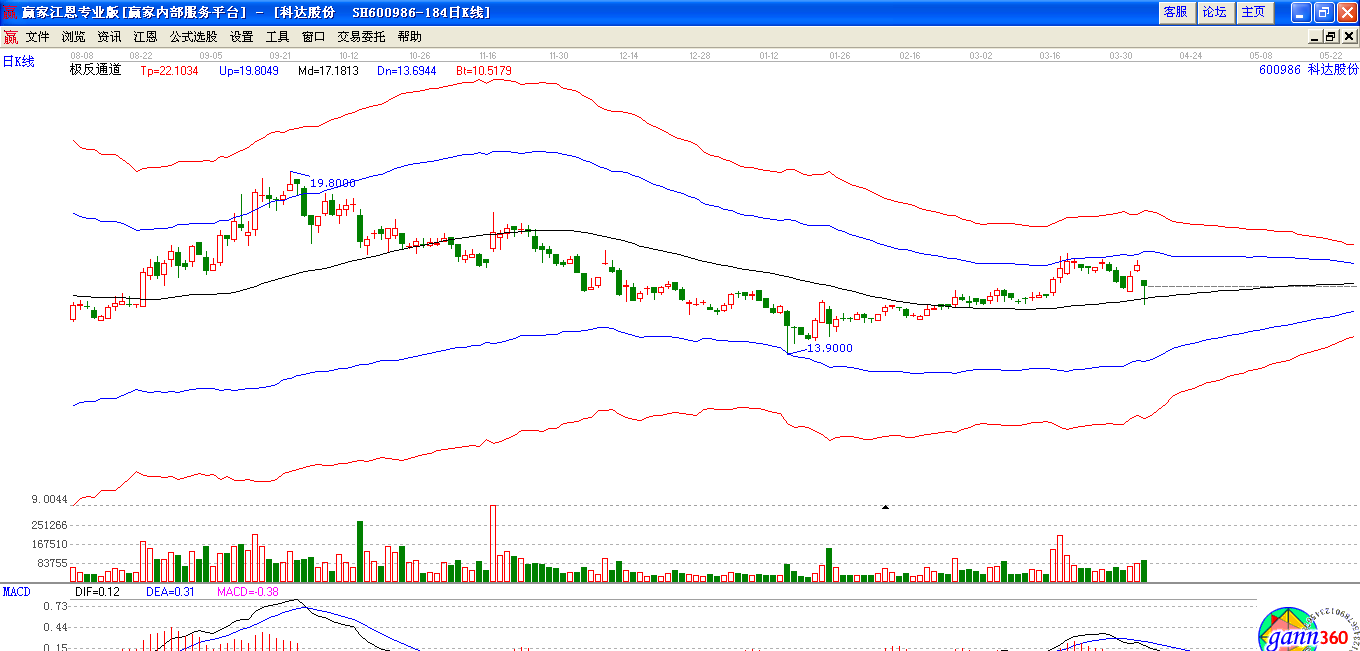1360x651 pixels.
Task: Click the 03-16 date marker
Action: 1049,56
